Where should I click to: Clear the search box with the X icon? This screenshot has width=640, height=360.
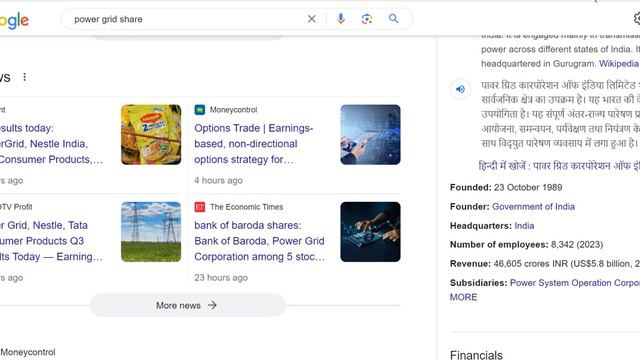(311, 19)
